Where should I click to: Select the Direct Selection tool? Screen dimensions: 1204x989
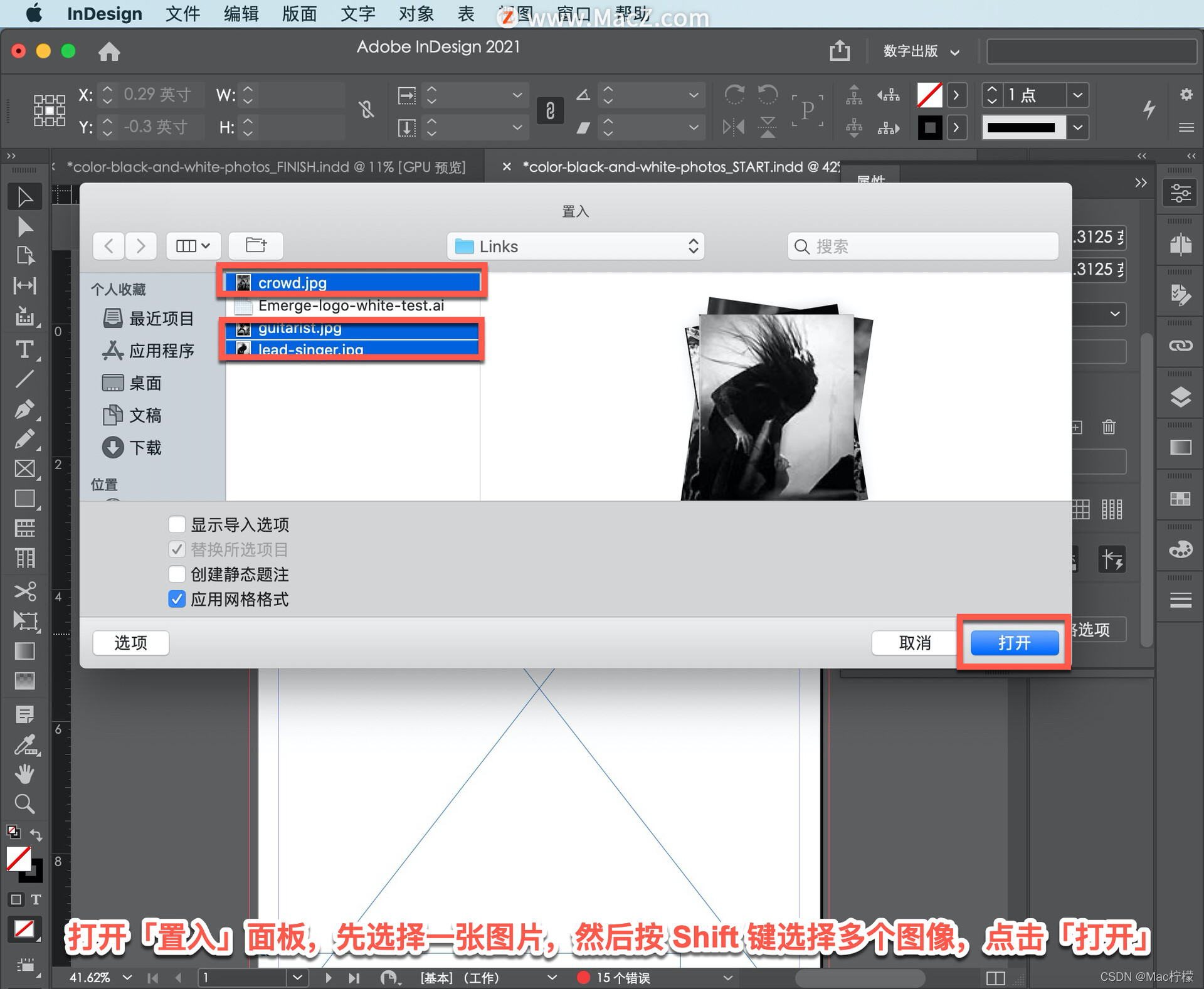tap(25, 226)
